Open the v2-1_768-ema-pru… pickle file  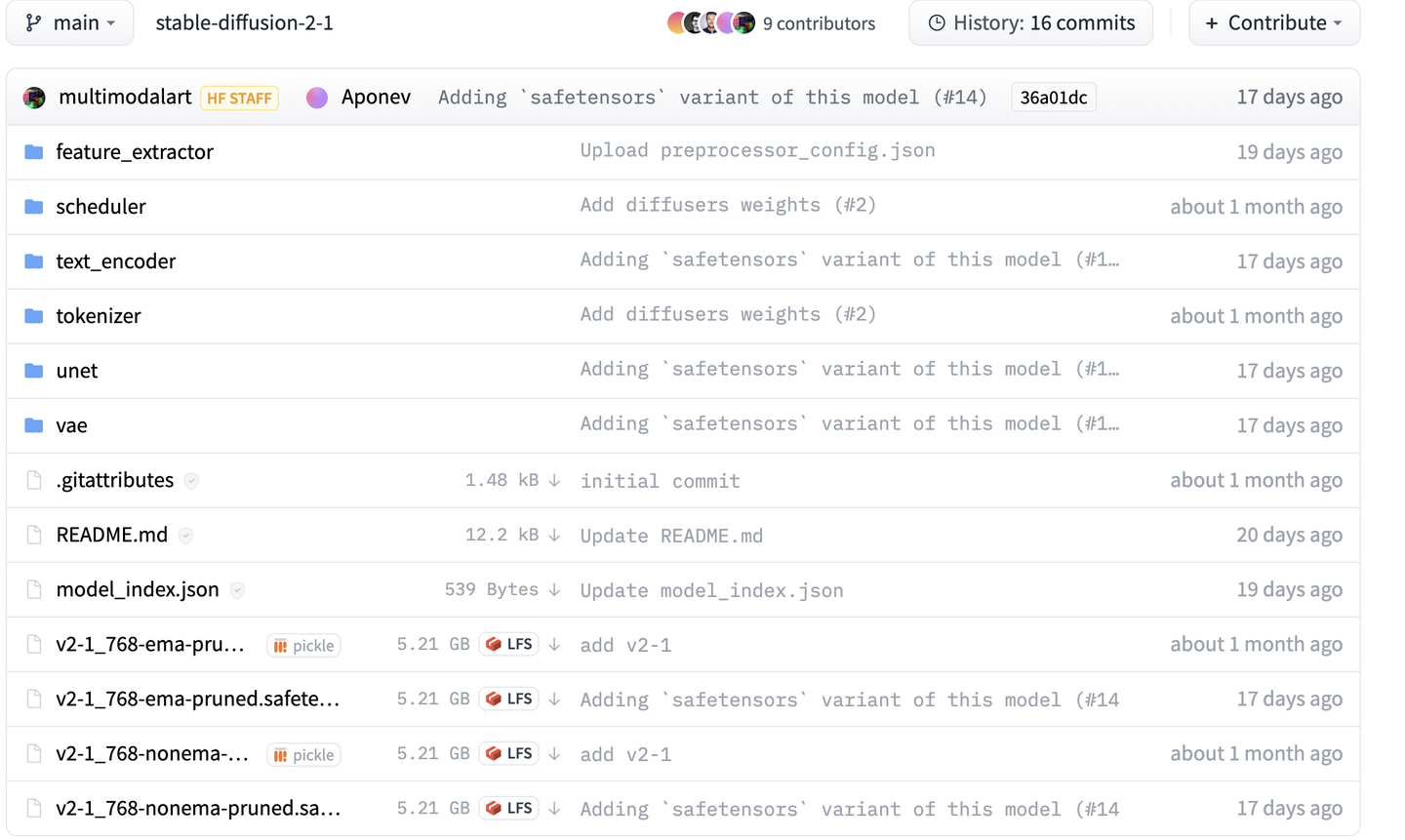tap(150, 643)
